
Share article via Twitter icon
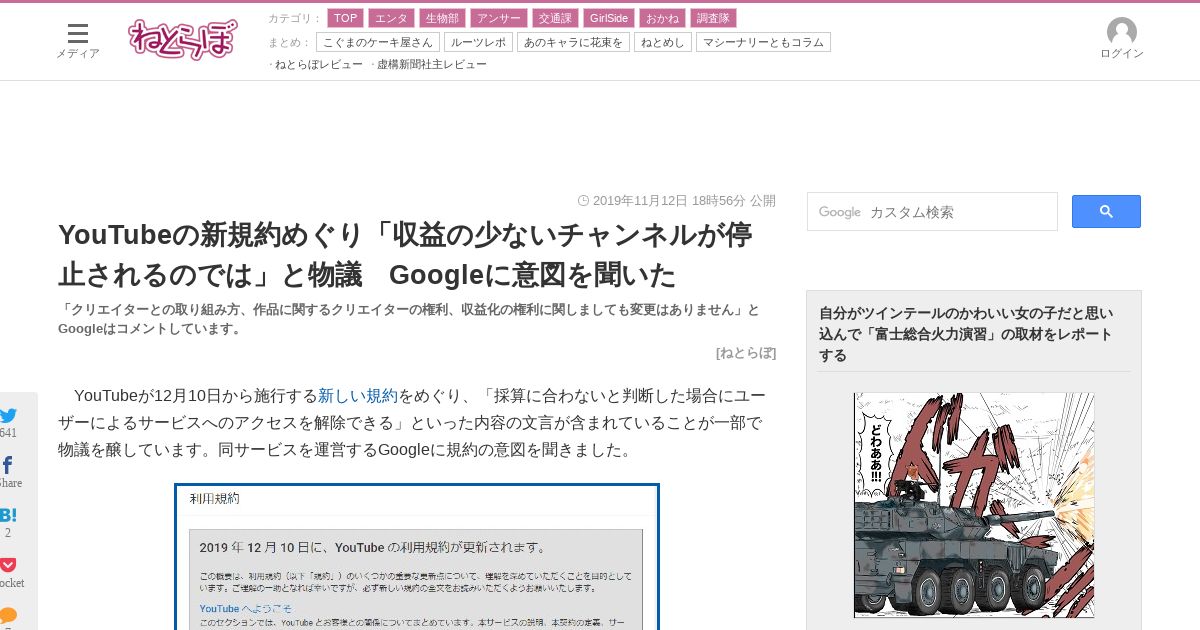click(8, 415)
